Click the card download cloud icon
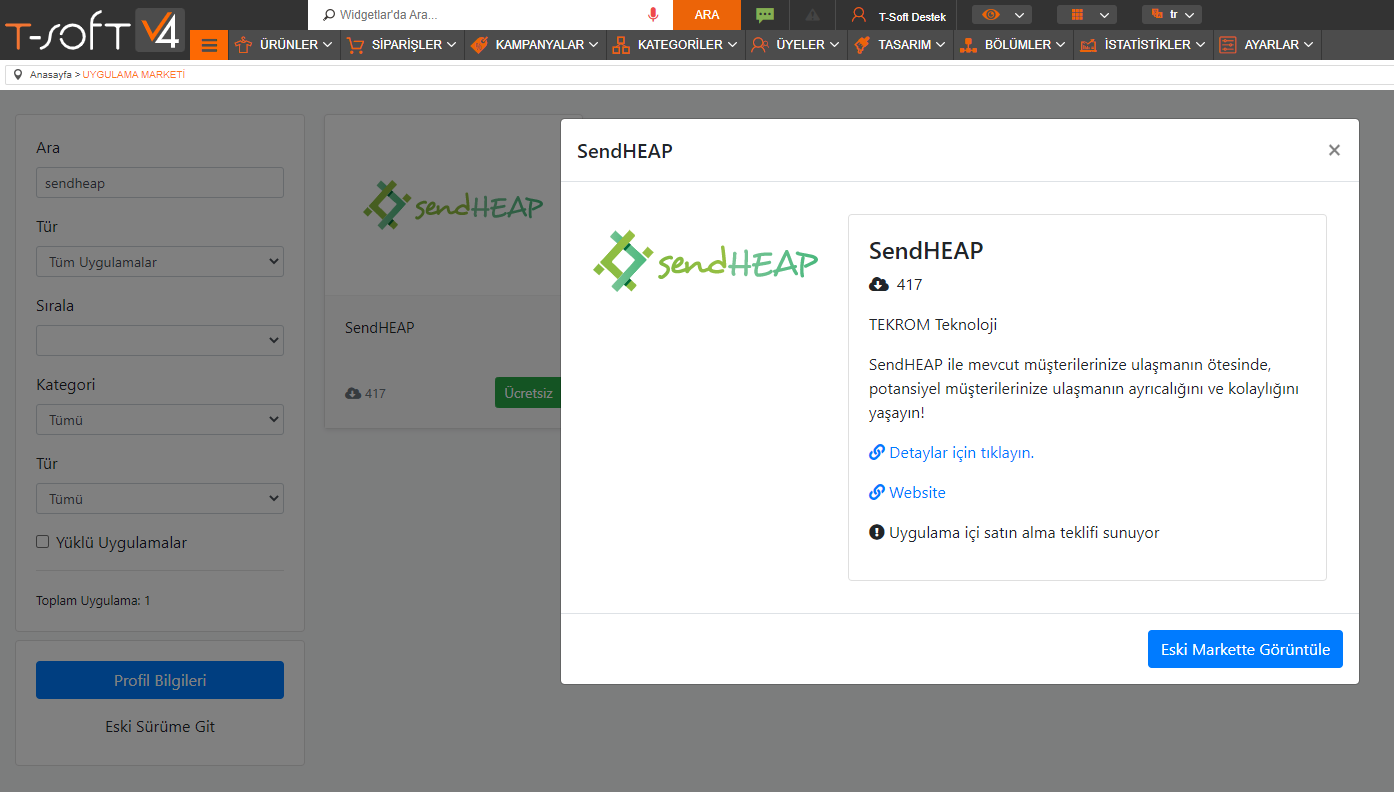1394x792 pixels. tap(353, 394)
